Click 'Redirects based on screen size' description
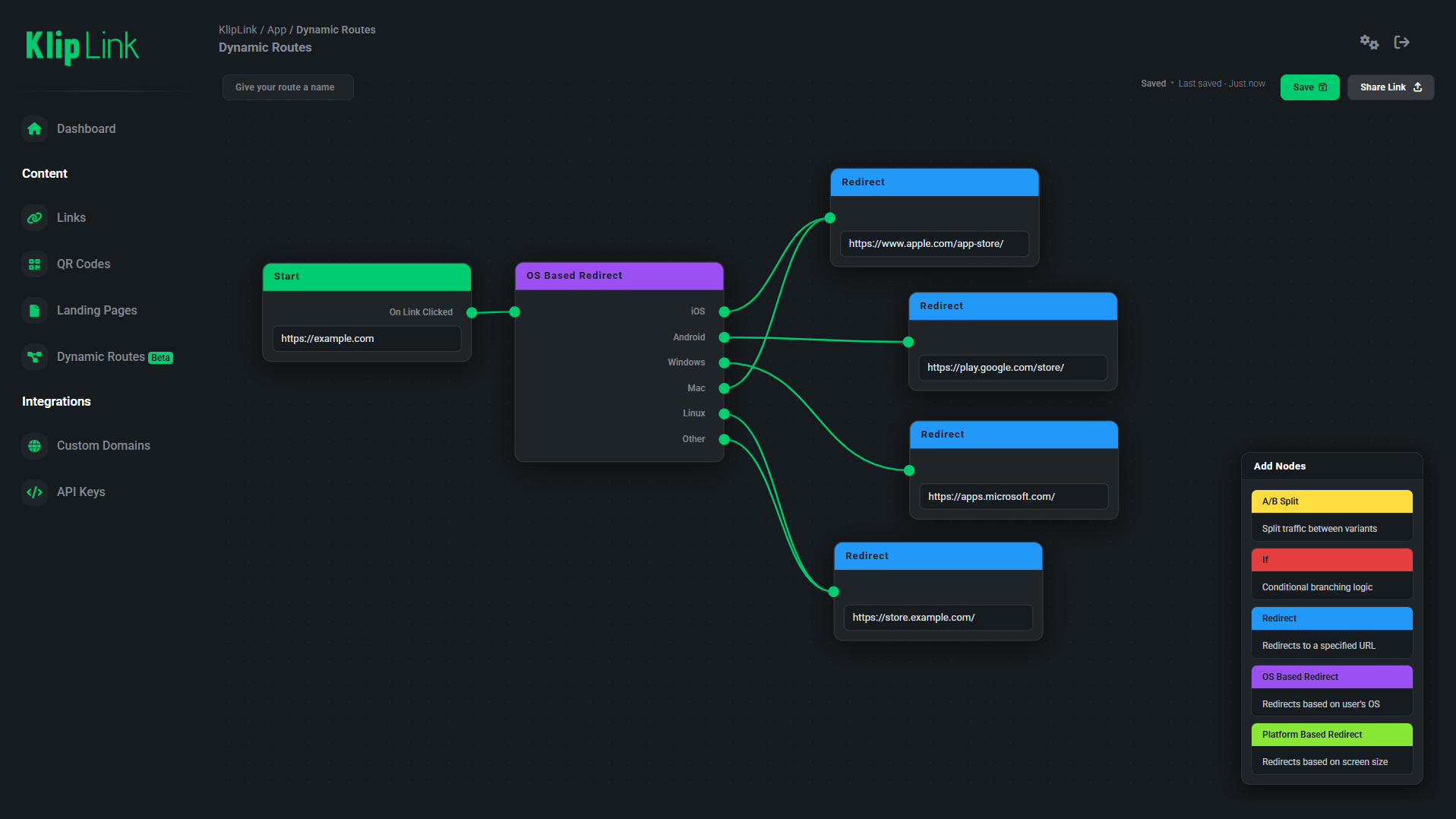This screenshot has height=819, width=1456. tap(1325, 762)
